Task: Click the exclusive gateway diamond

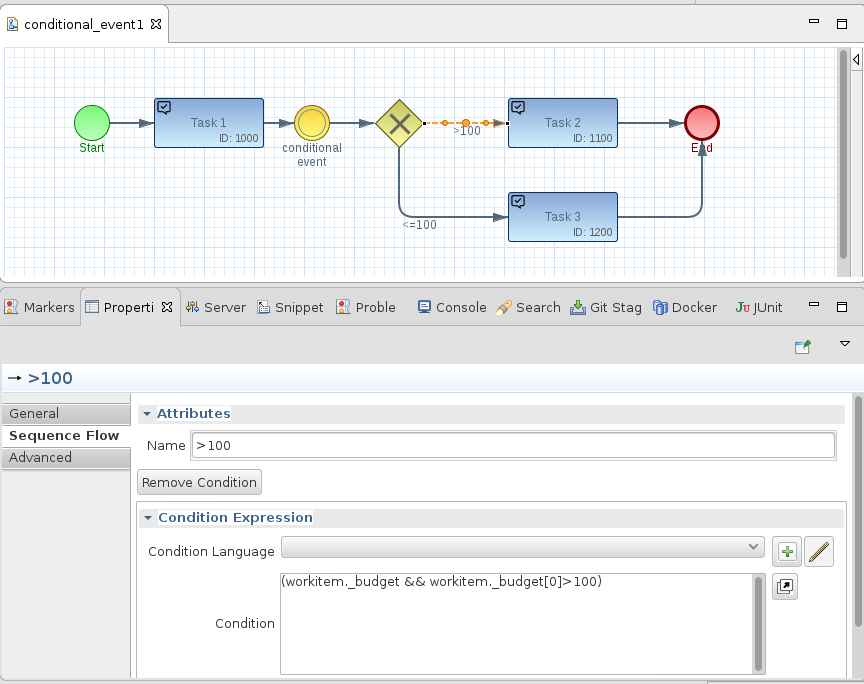Action: [399, 123]
